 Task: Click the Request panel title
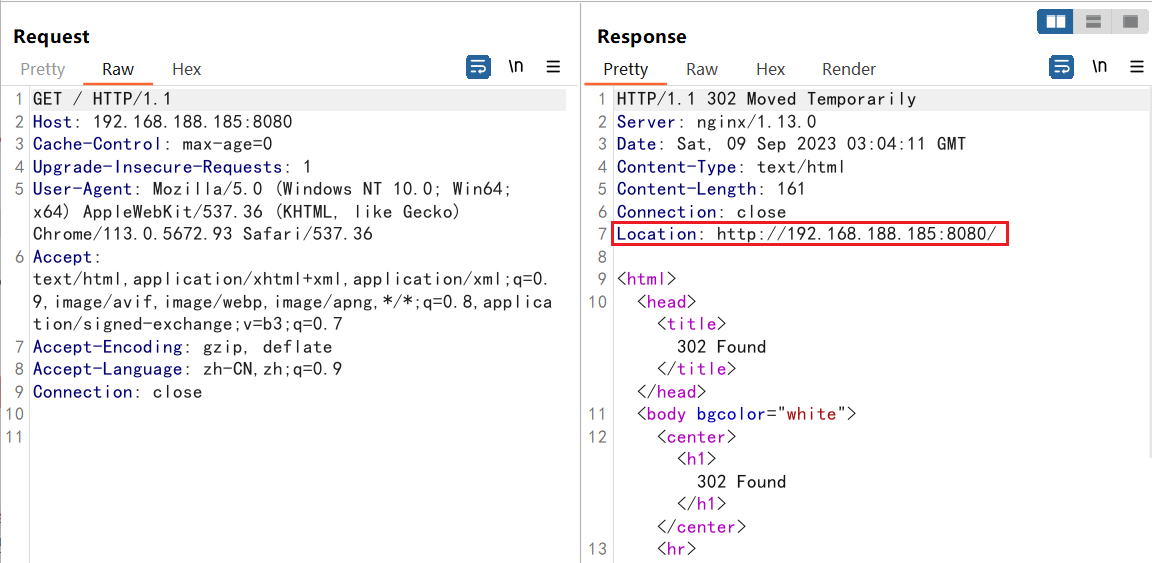pos(51,36)
